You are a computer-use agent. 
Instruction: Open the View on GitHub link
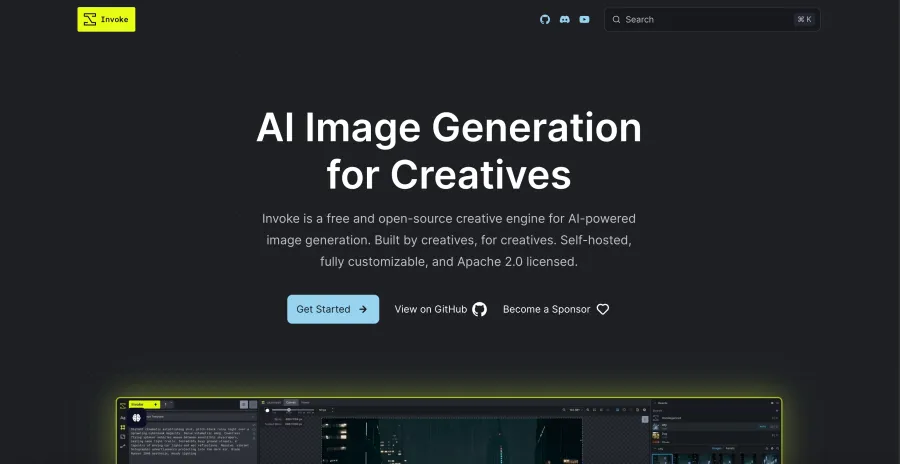(x=440, y=310)
